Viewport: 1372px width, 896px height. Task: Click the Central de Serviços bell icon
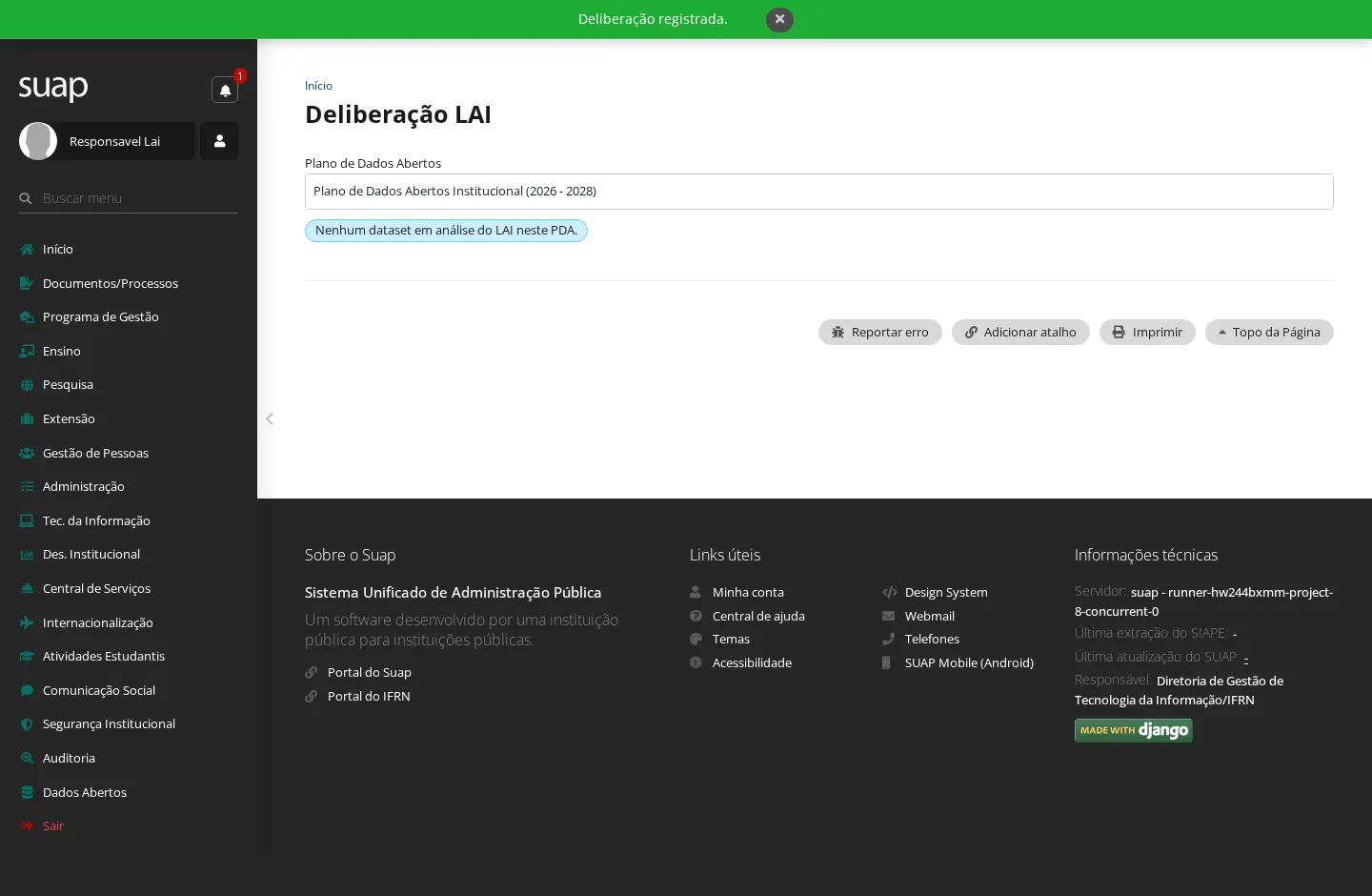(x=27, y=588)
